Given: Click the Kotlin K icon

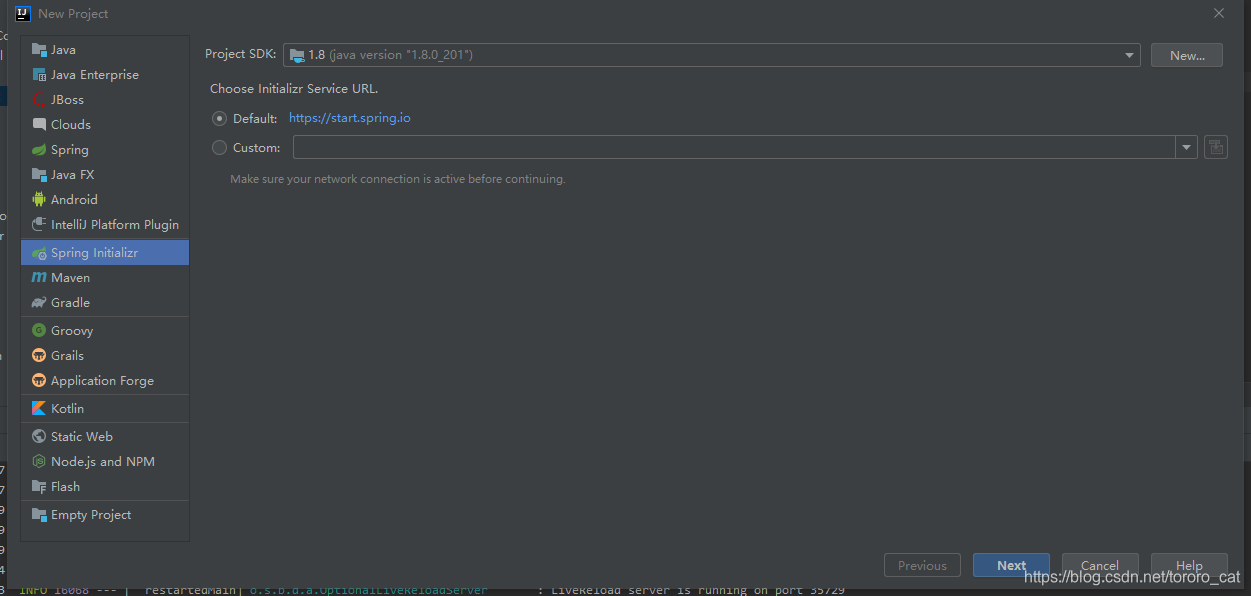Looking at the screenshot, I should [39, 408].
